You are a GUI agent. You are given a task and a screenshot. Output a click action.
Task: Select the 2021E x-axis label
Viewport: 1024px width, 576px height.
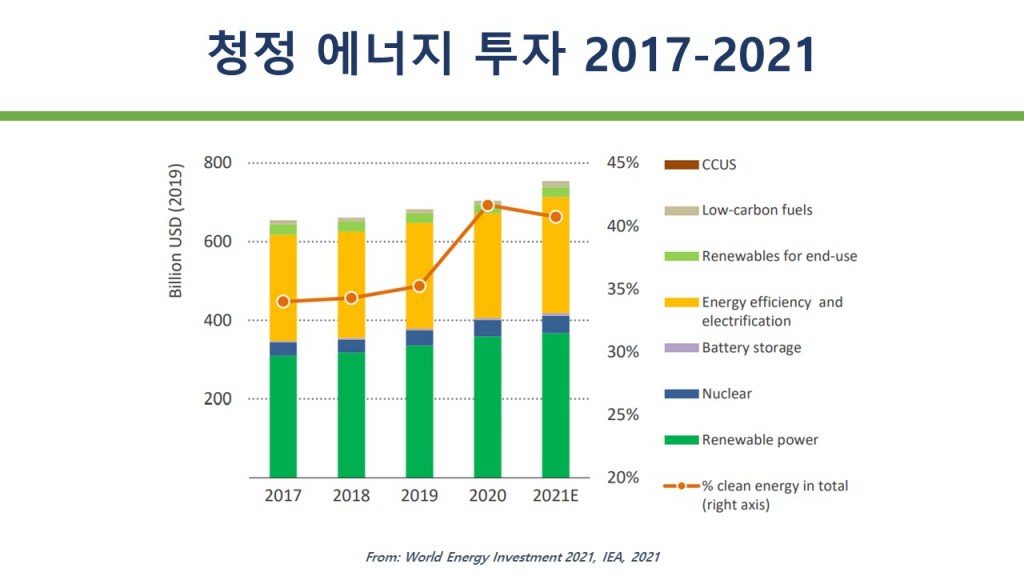coord(556,495)
